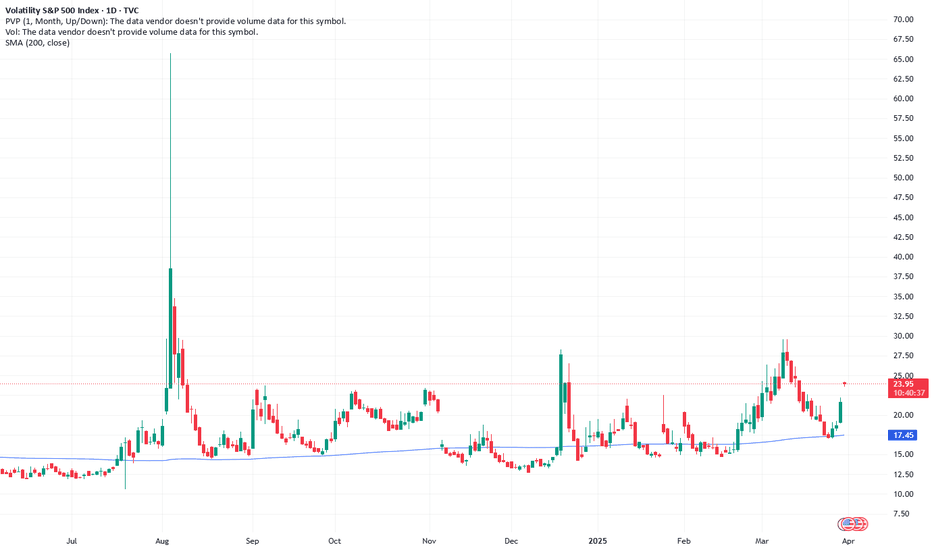The height and width of the screenshot is (550, 932).
Task: Click the 10:40:37 bar countdown timer
Action: (908, 393)
